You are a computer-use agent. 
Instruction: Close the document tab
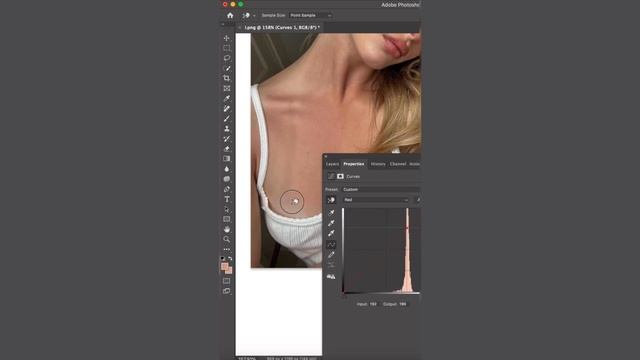240,28
